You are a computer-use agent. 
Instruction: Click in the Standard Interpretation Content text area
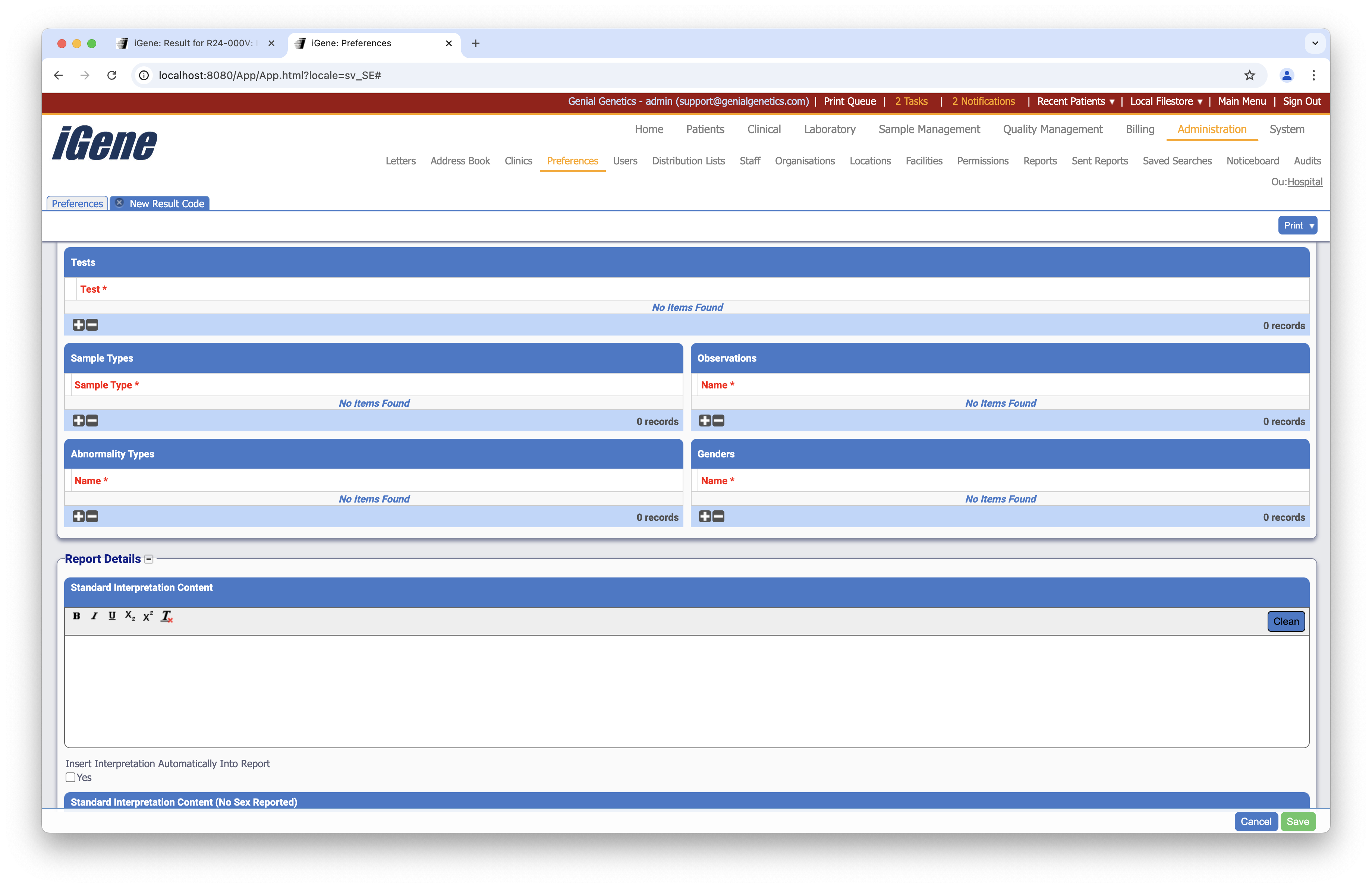686,692
